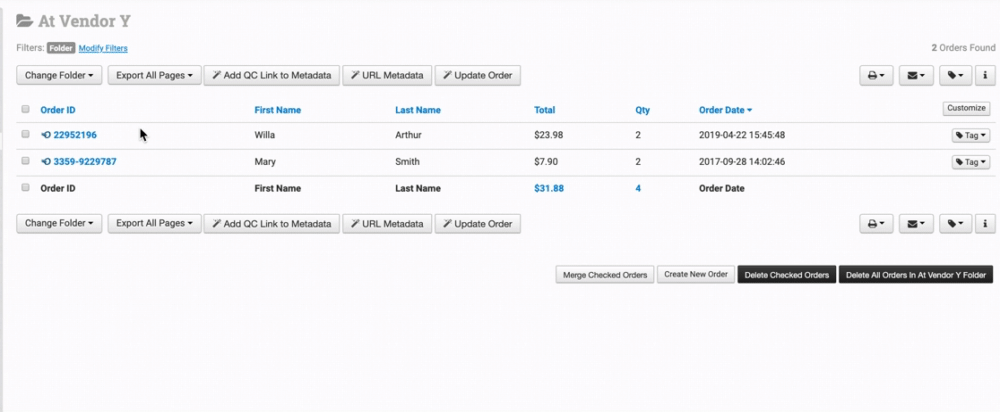Viewport: 1000px width, 412px height.
Task: Open the top email envelope menu
Action: coord(916,75)
